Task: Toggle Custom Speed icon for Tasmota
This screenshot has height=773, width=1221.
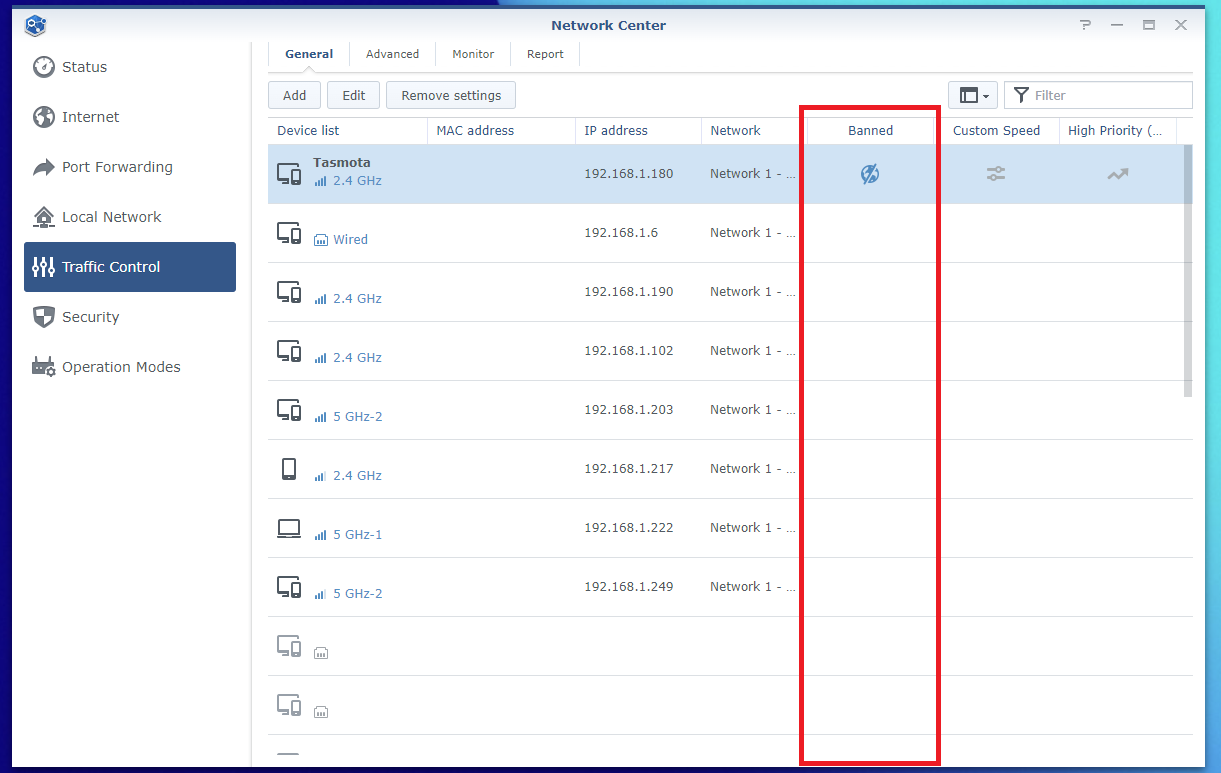Action: pyautogui.click(x=996, y=174)
